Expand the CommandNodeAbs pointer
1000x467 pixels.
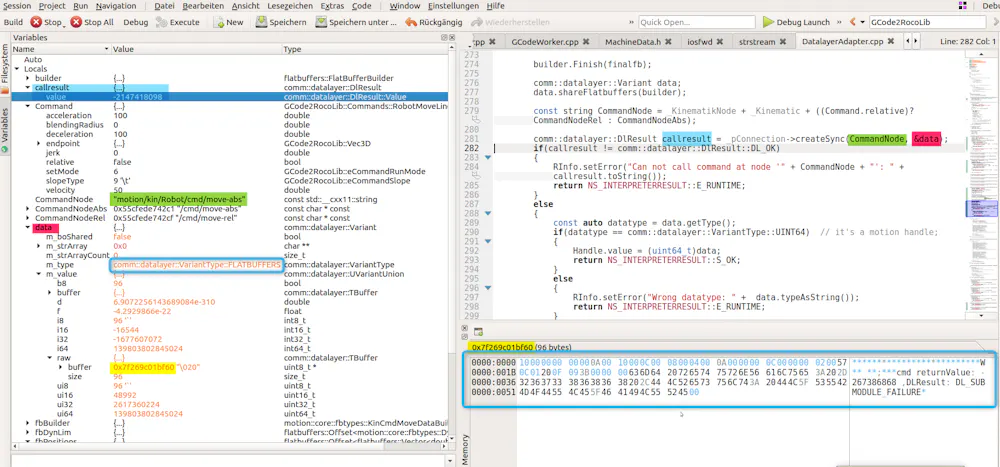[28, 209]
